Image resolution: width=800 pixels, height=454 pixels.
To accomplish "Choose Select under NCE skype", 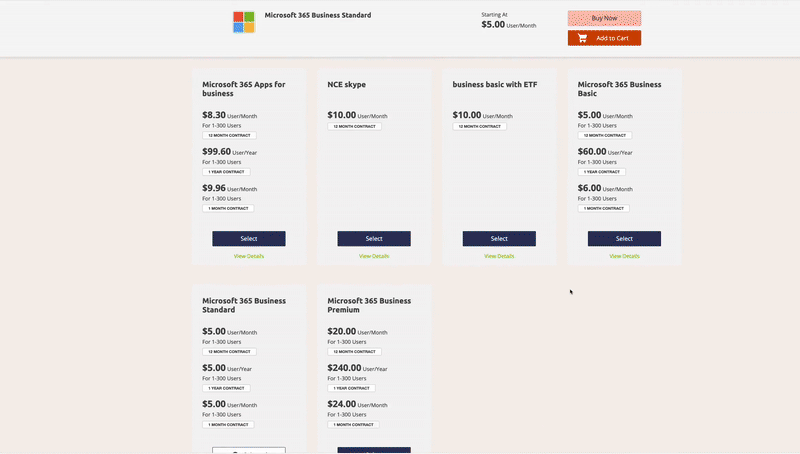I will click(374, 238).
